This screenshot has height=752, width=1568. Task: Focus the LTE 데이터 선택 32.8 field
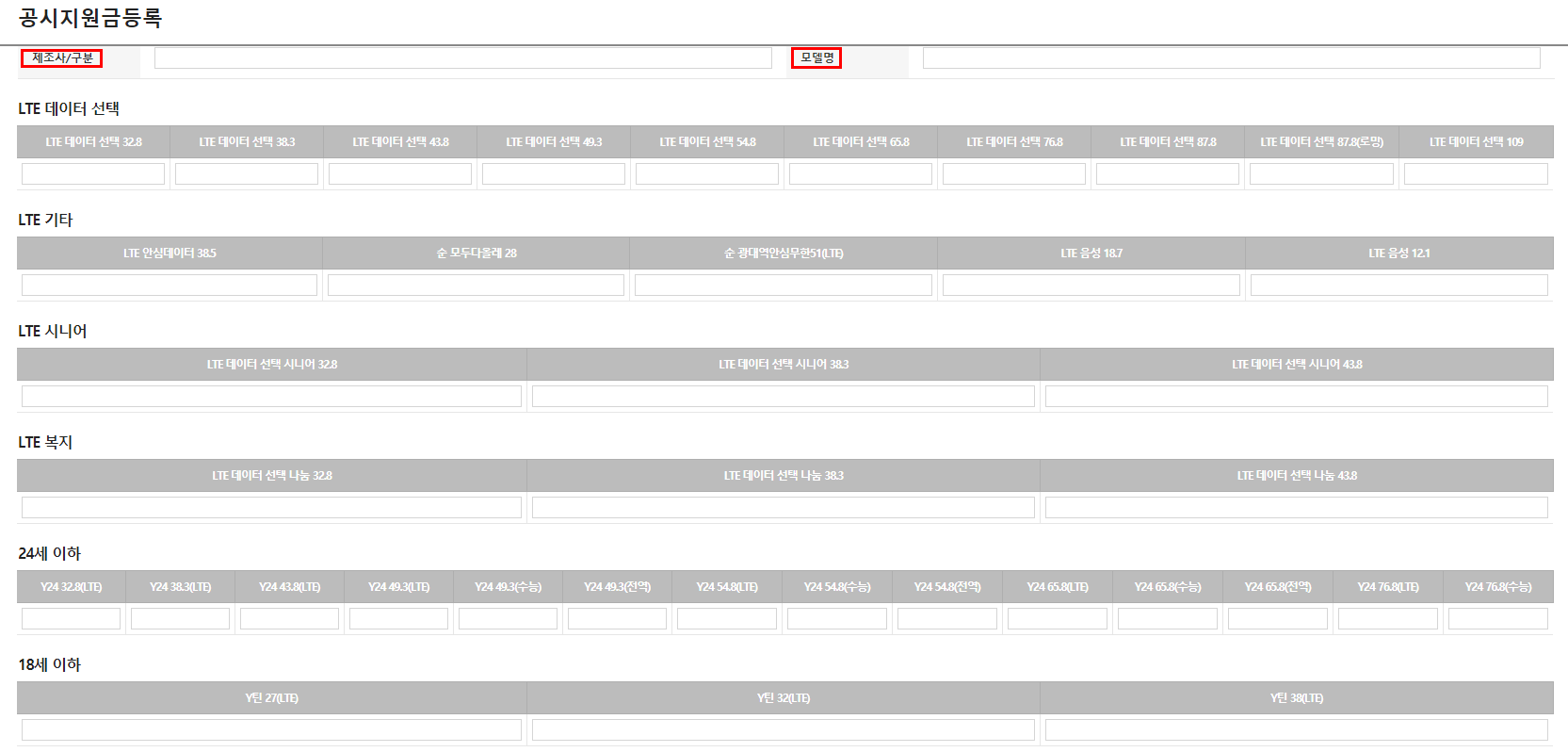point(93,174)
